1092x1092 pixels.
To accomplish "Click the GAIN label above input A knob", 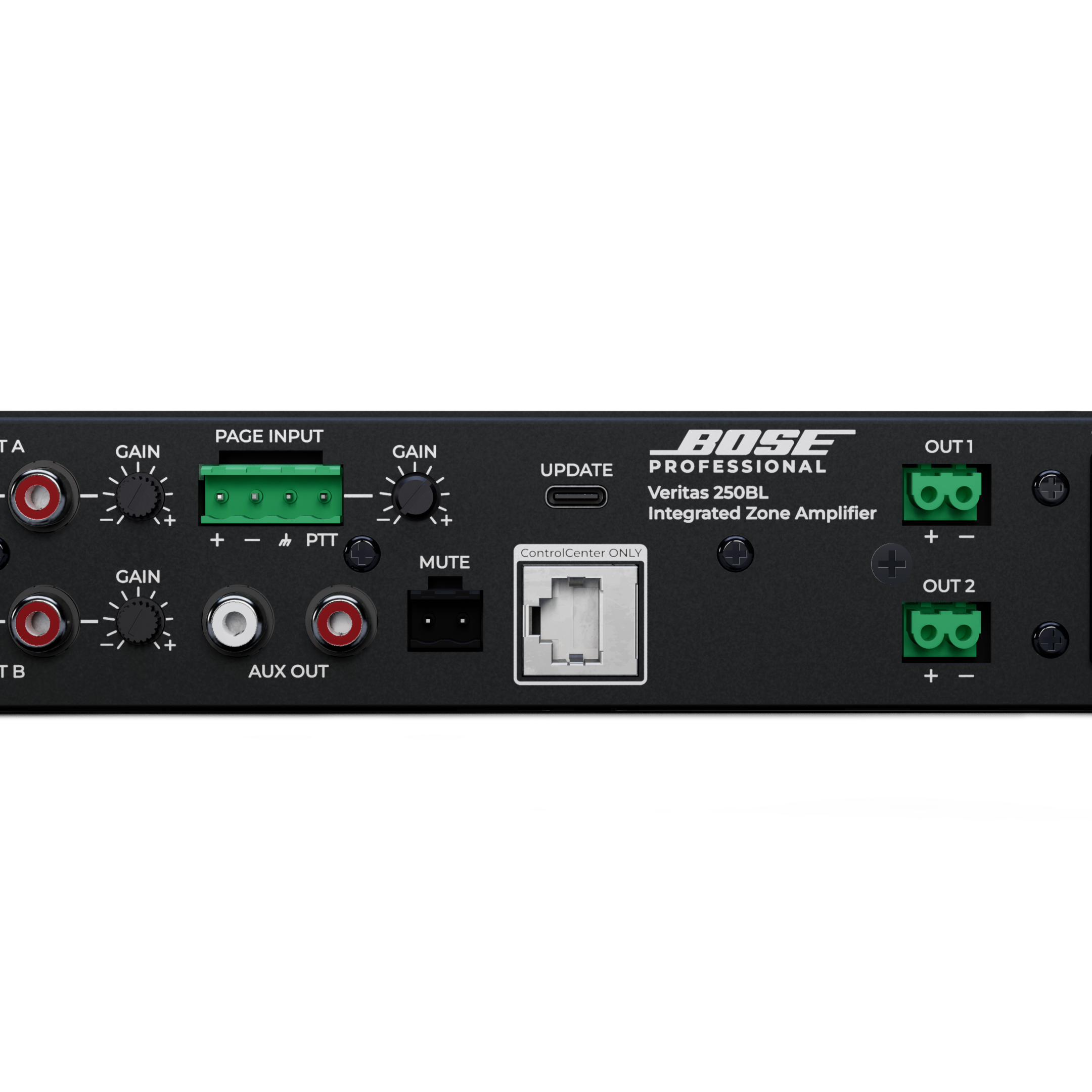I will tap(138, 451).
